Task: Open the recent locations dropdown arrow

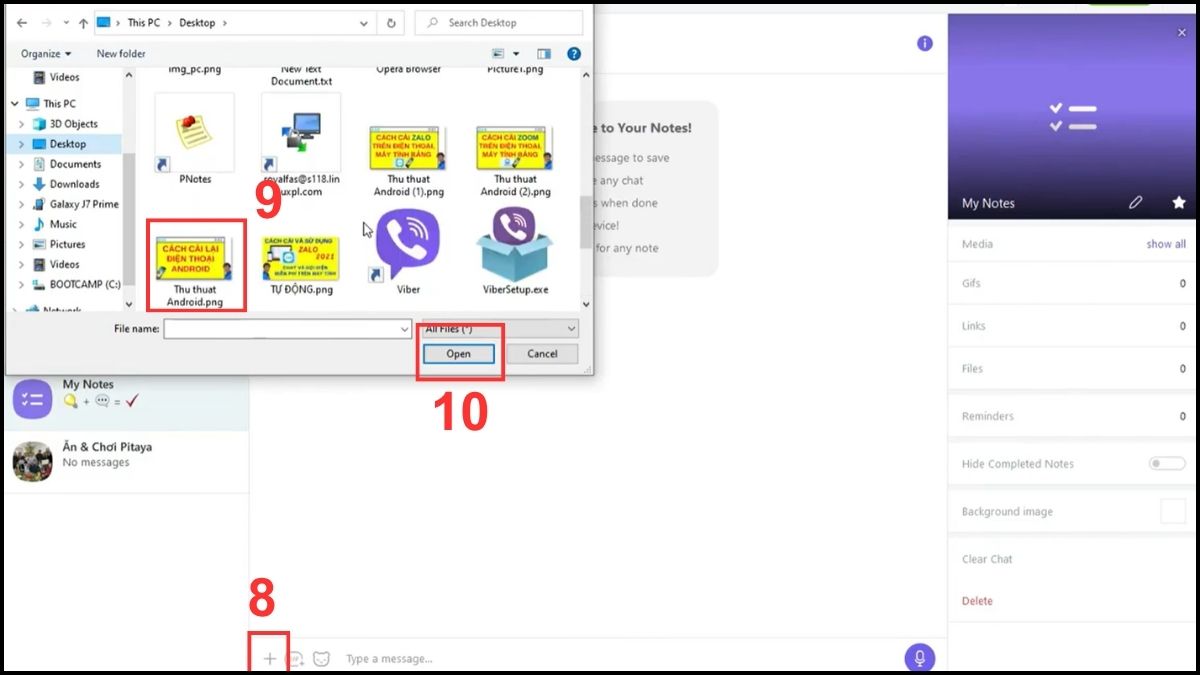Action: [x=65, y=22]
